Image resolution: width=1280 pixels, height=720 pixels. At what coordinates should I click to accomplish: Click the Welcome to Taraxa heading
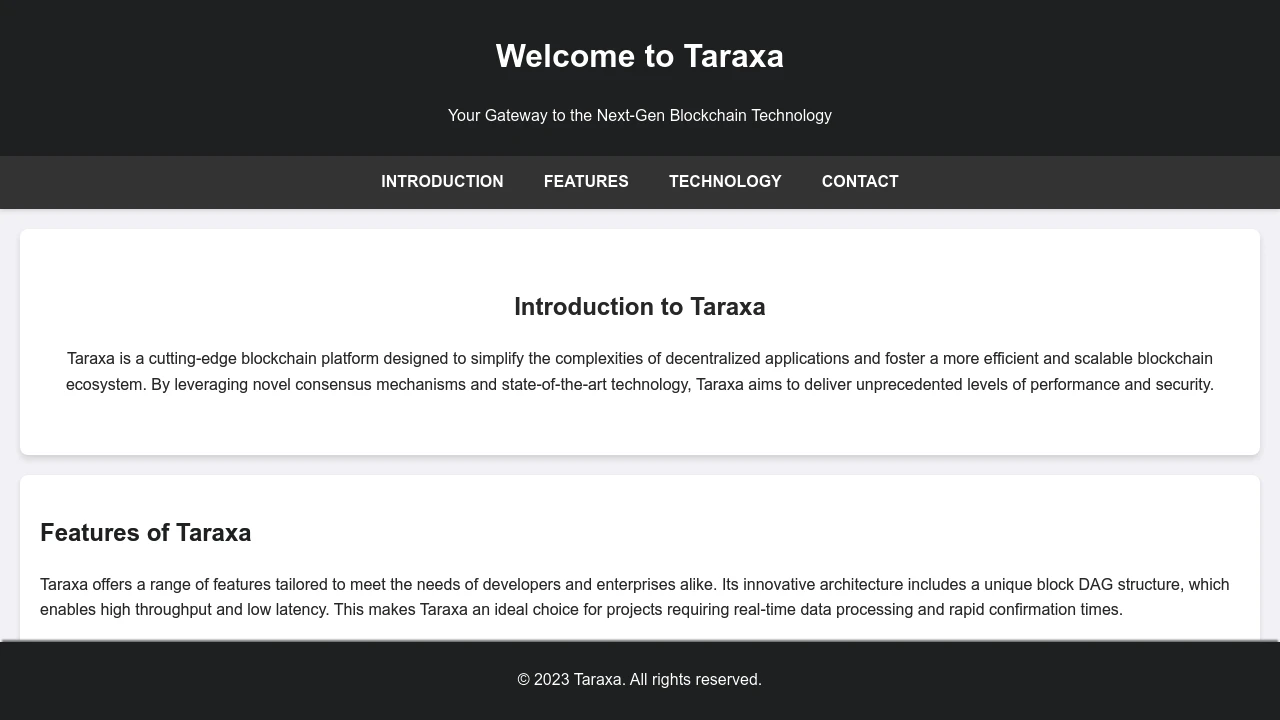[x=640, y=56]
